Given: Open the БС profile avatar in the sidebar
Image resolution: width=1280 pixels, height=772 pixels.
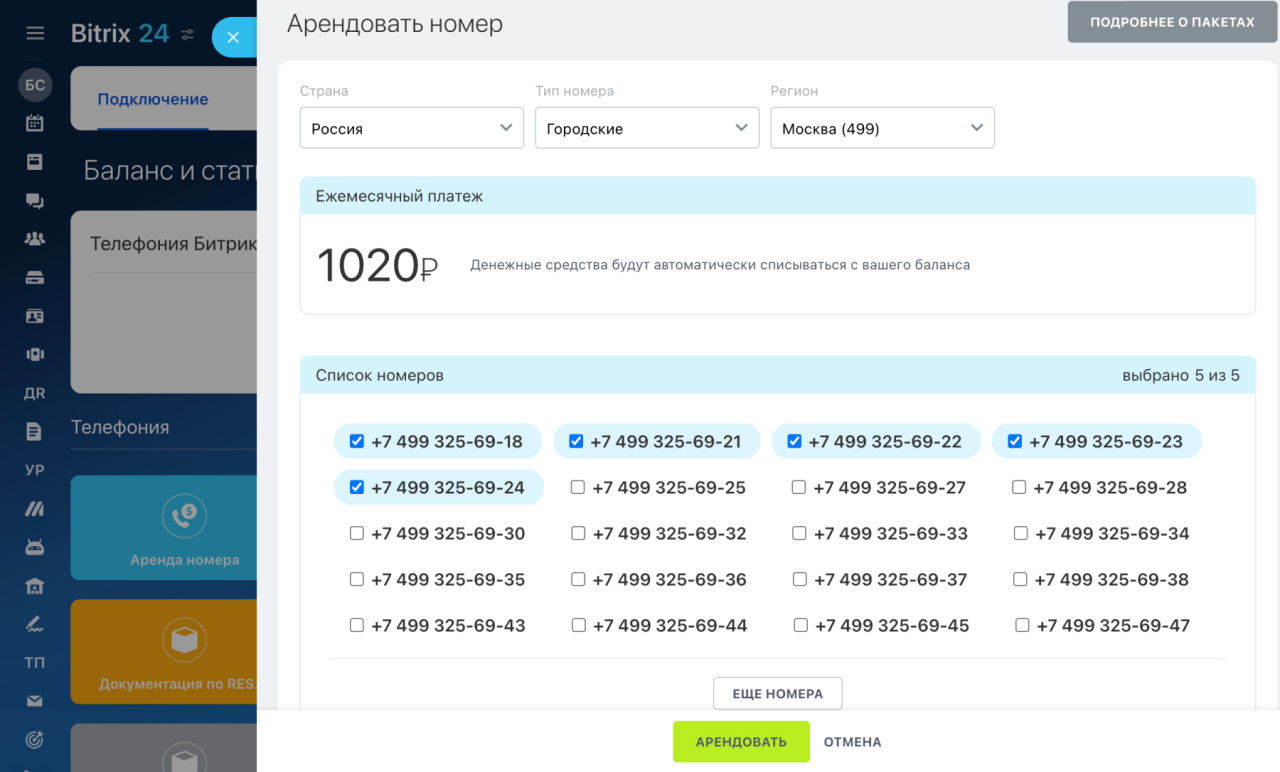Looking at the screenshot, I should pyautogui.click(x=35, y=85).
